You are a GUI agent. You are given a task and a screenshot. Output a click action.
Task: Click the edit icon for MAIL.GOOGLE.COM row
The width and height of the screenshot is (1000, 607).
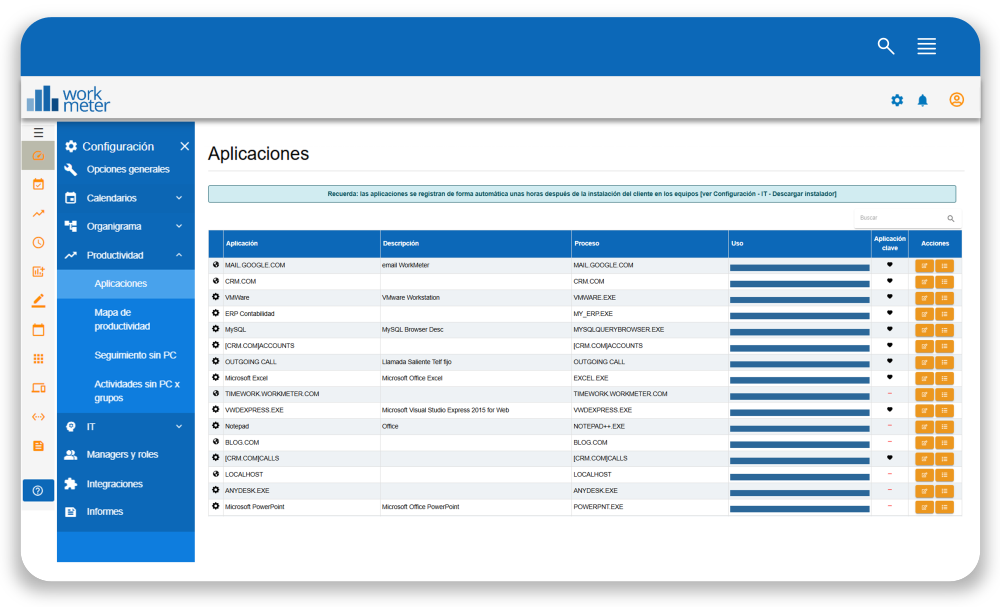(924, 266)
